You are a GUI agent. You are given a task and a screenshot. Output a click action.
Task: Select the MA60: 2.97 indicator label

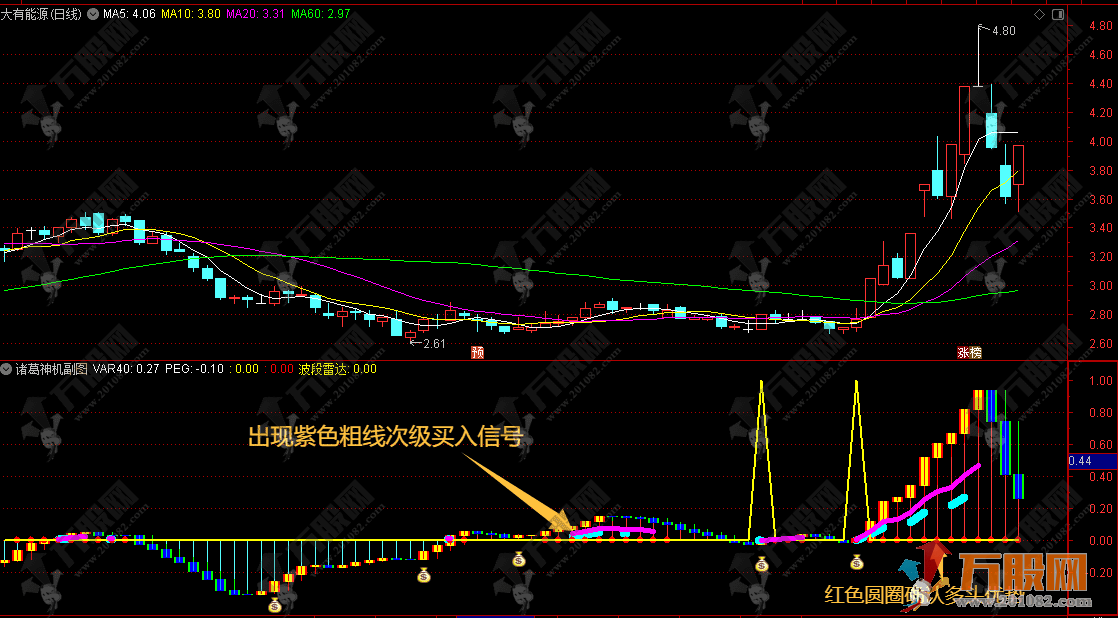pyautogui.click(x=320, y=14)
